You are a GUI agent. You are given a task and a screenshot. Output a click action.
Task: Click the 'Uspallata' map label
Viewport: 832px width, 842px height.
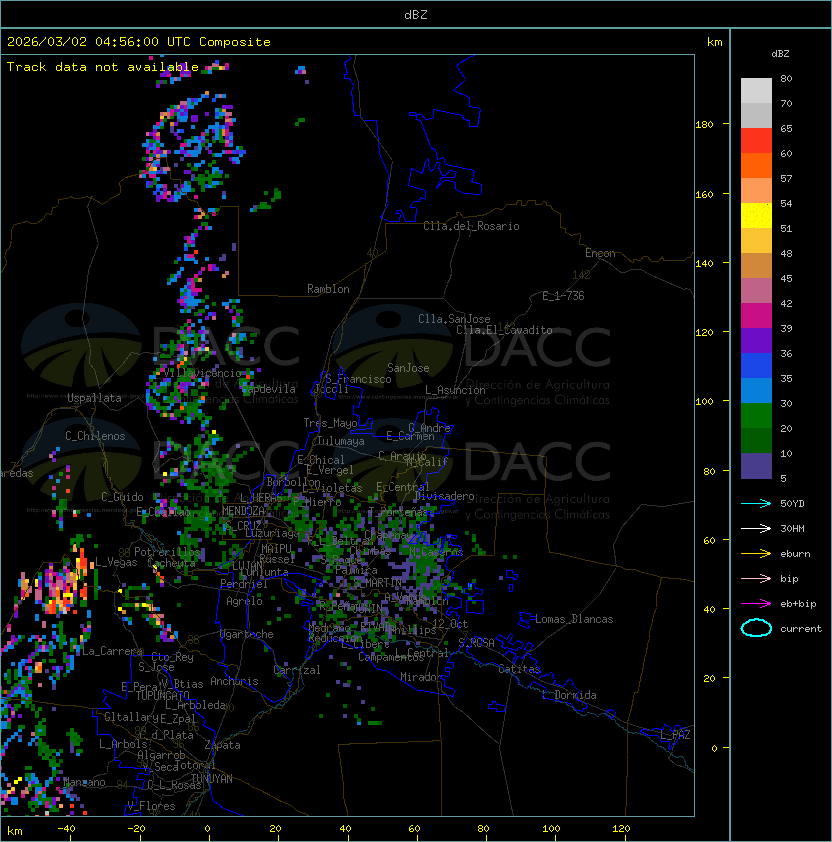coord(94,398)
